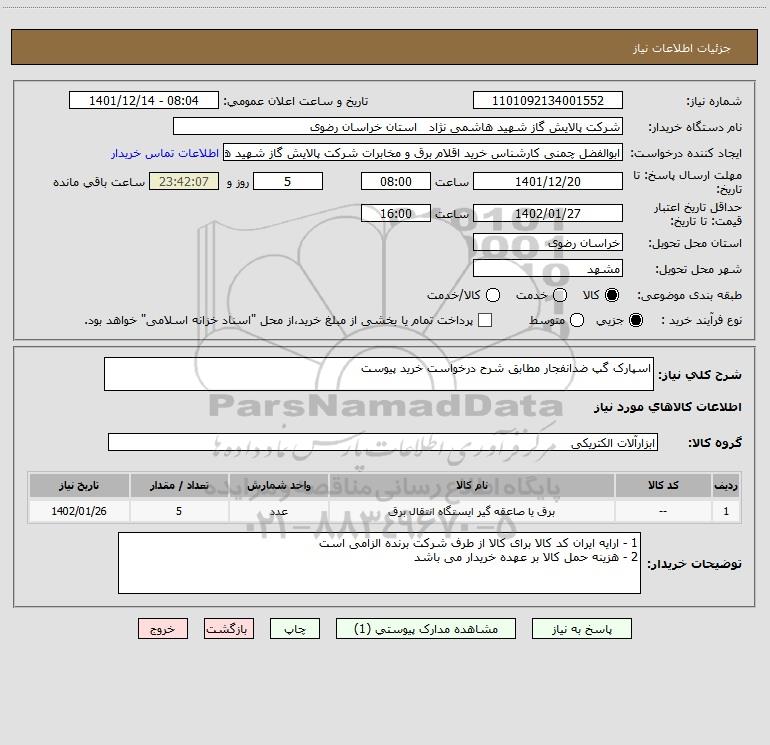Click the شهر محل تحویل field مشهد
Screen dimensions: 770x745
point(548,269)
